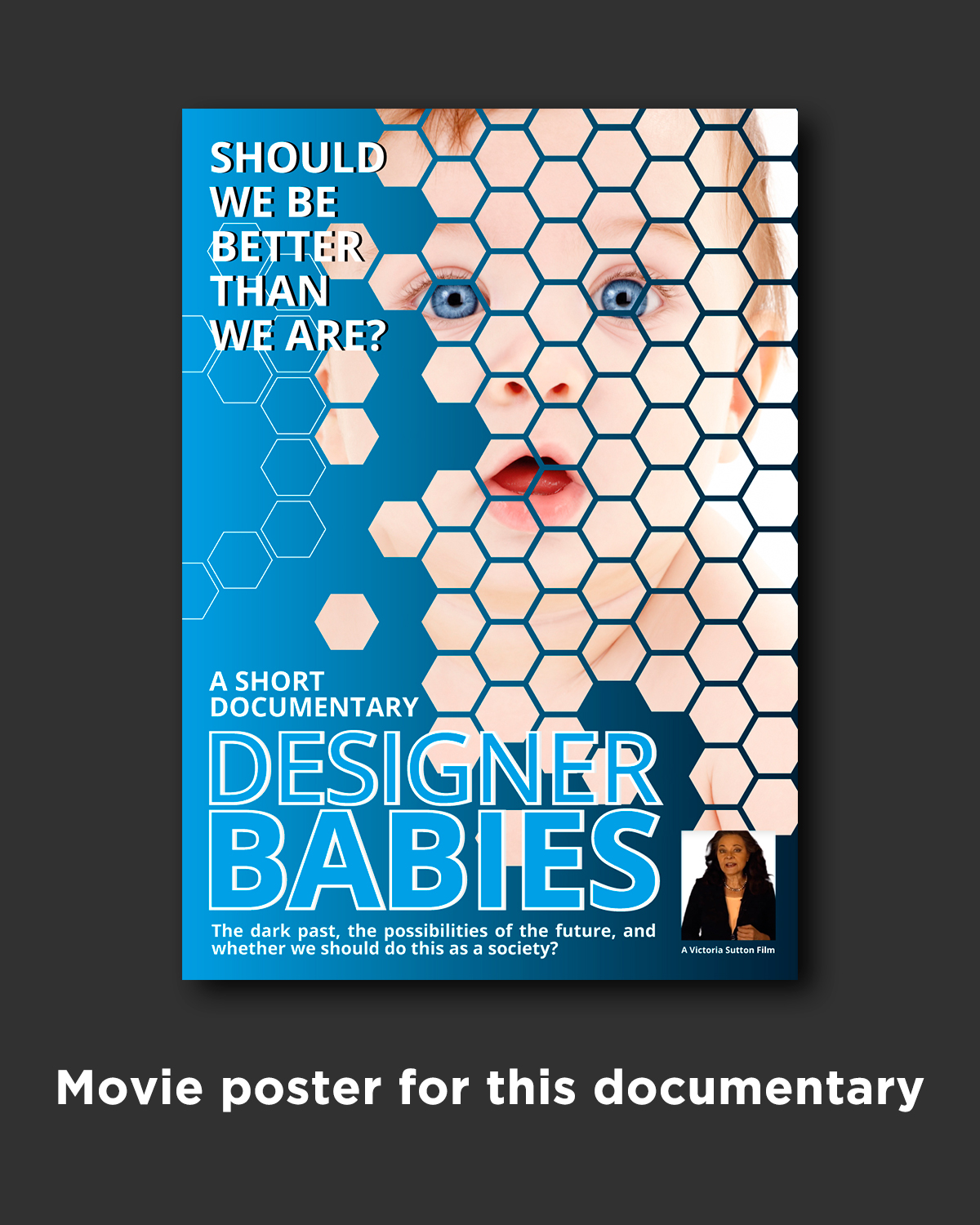Click the 'whether we should do this' line
Image resolution: width=980 pixels, height=1225 pixels.
(x=384, y=949)
